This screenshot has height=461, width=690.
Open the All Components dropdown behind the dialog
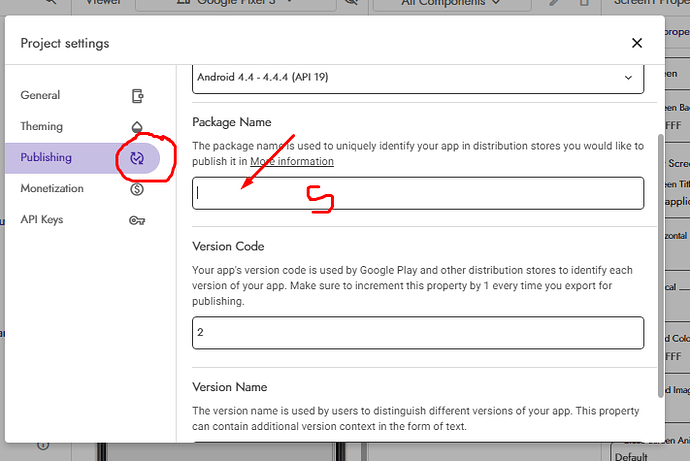(451, 3)
